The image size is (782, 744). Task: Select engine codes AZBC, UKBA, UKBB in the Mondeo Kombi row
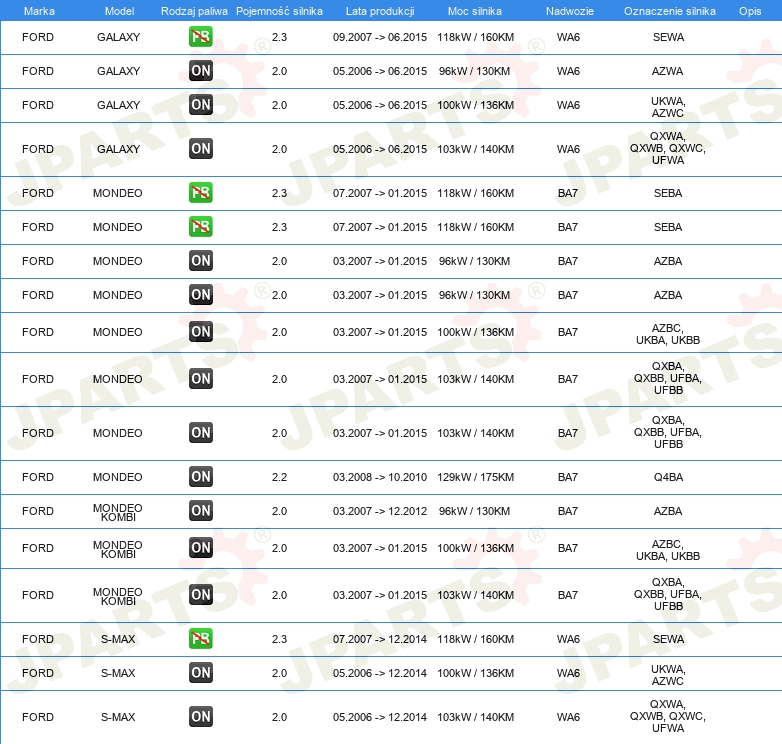(x=668, y=550)
